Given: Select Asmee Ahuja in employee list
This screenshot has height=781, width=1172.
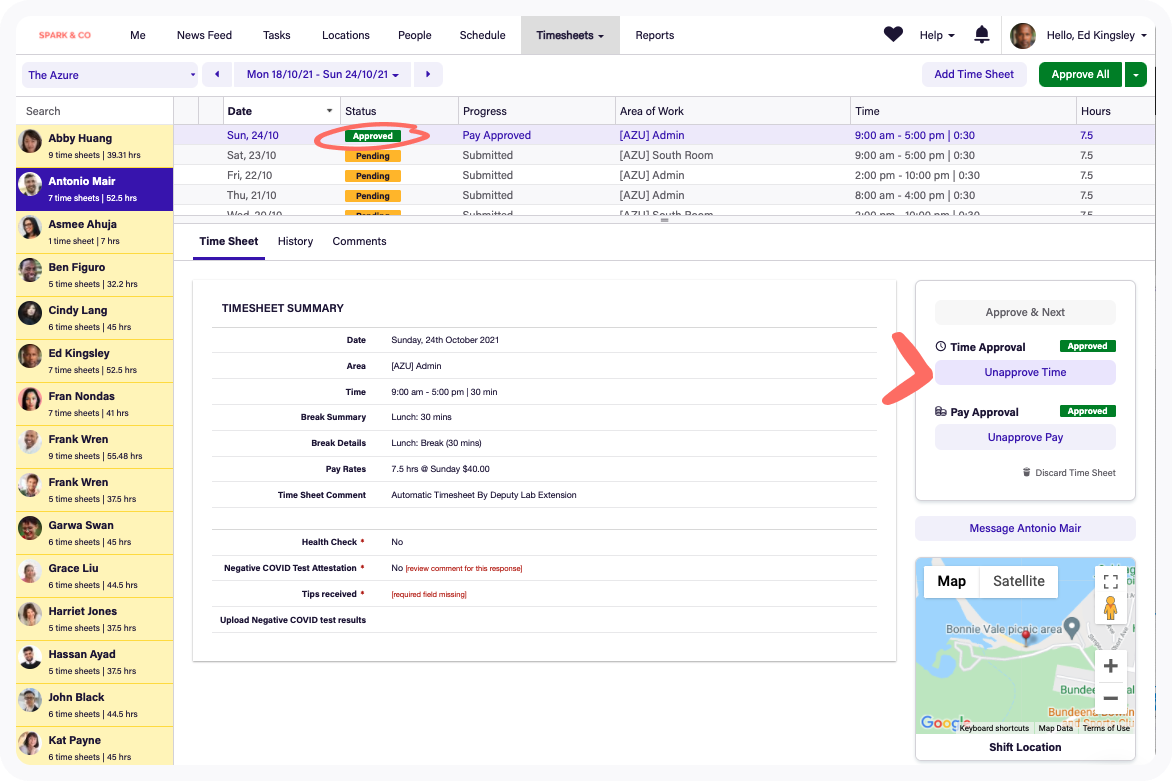Looking at the screenshot, I should click(x=95, y=232).
